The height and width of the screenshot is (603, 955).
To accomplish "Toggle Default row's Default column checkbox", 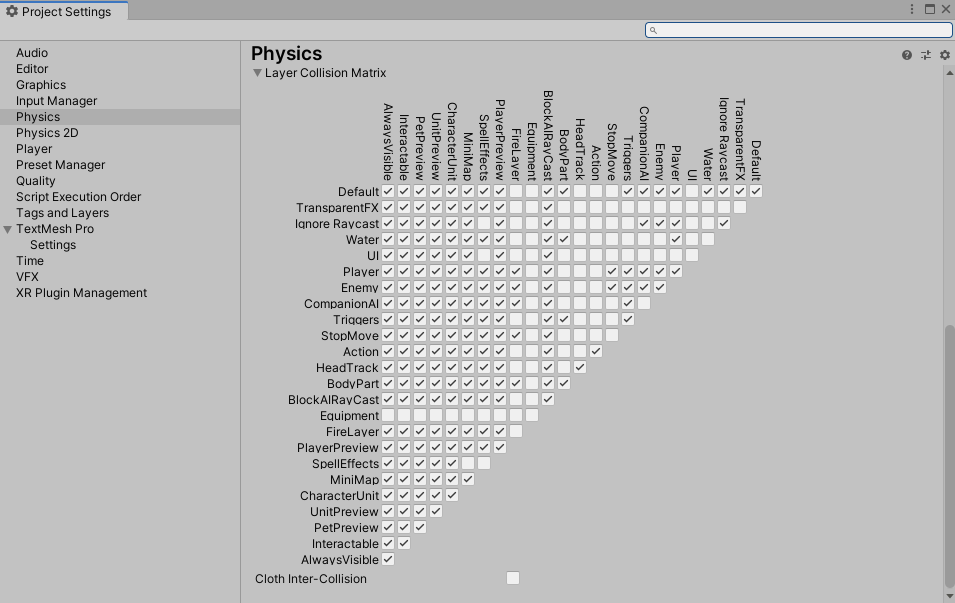I will (756, 191).
